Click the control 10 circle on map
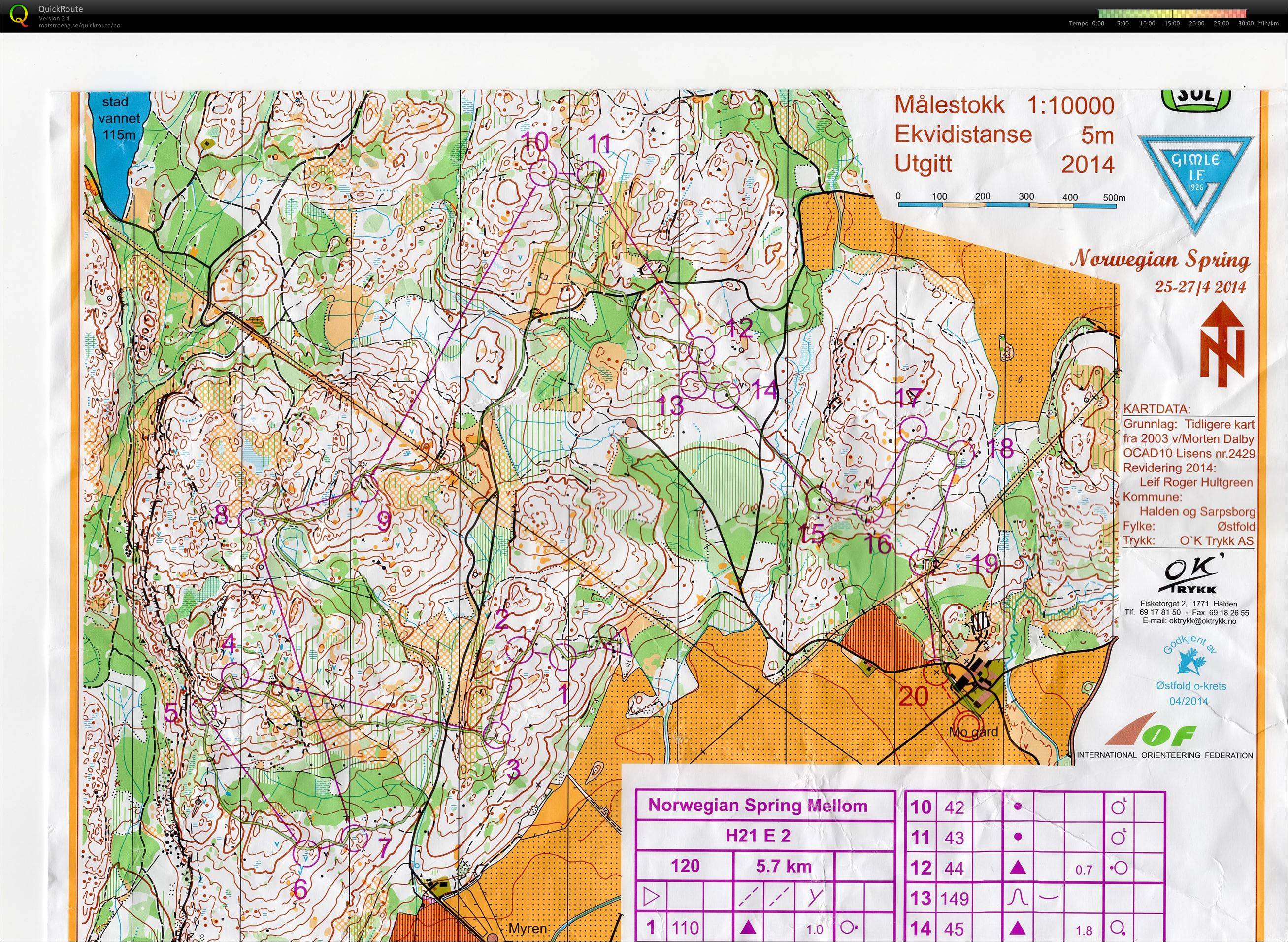Screen dimensions: 1288x942 coord(542,173)
